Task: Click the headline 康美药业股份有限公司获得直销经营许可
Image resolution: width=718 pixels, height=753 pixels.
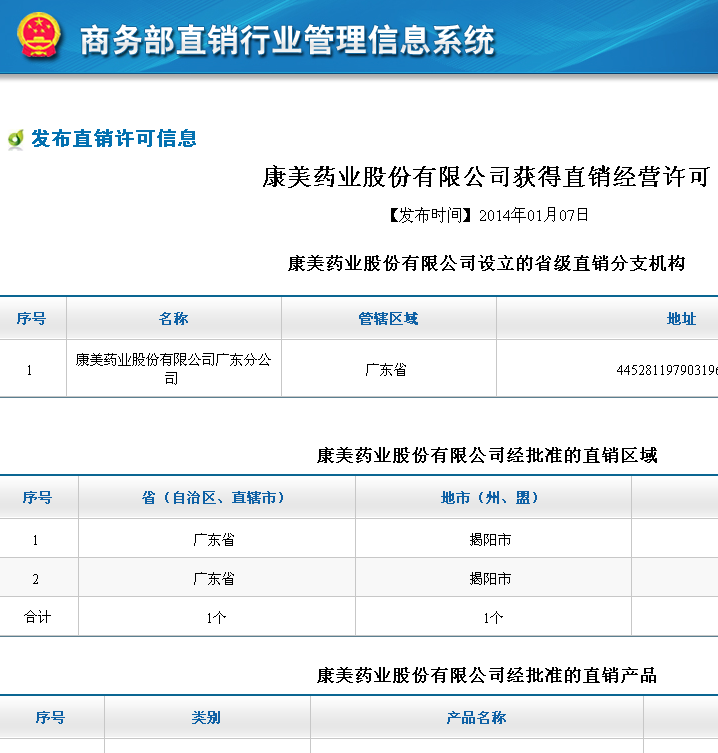Action: (485, 177)
